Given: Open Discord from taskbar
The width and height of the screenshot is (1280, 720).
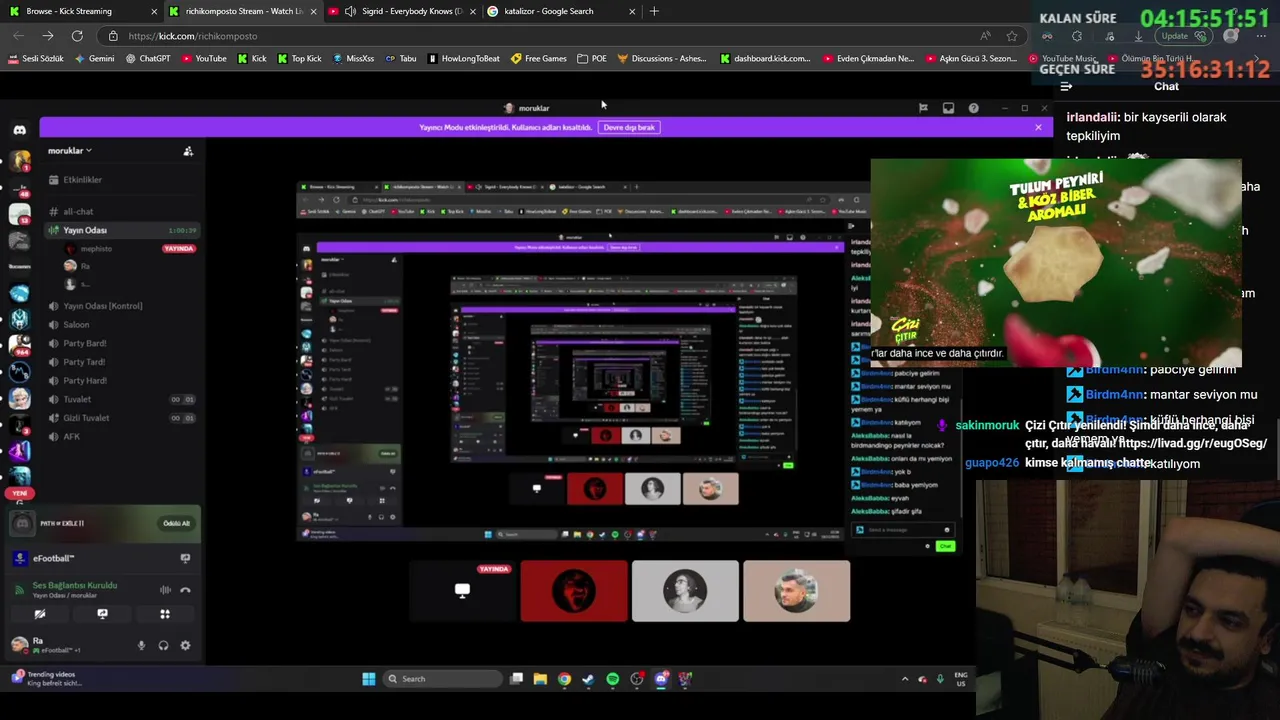Looking at the screenshot, I should point(661,679).
